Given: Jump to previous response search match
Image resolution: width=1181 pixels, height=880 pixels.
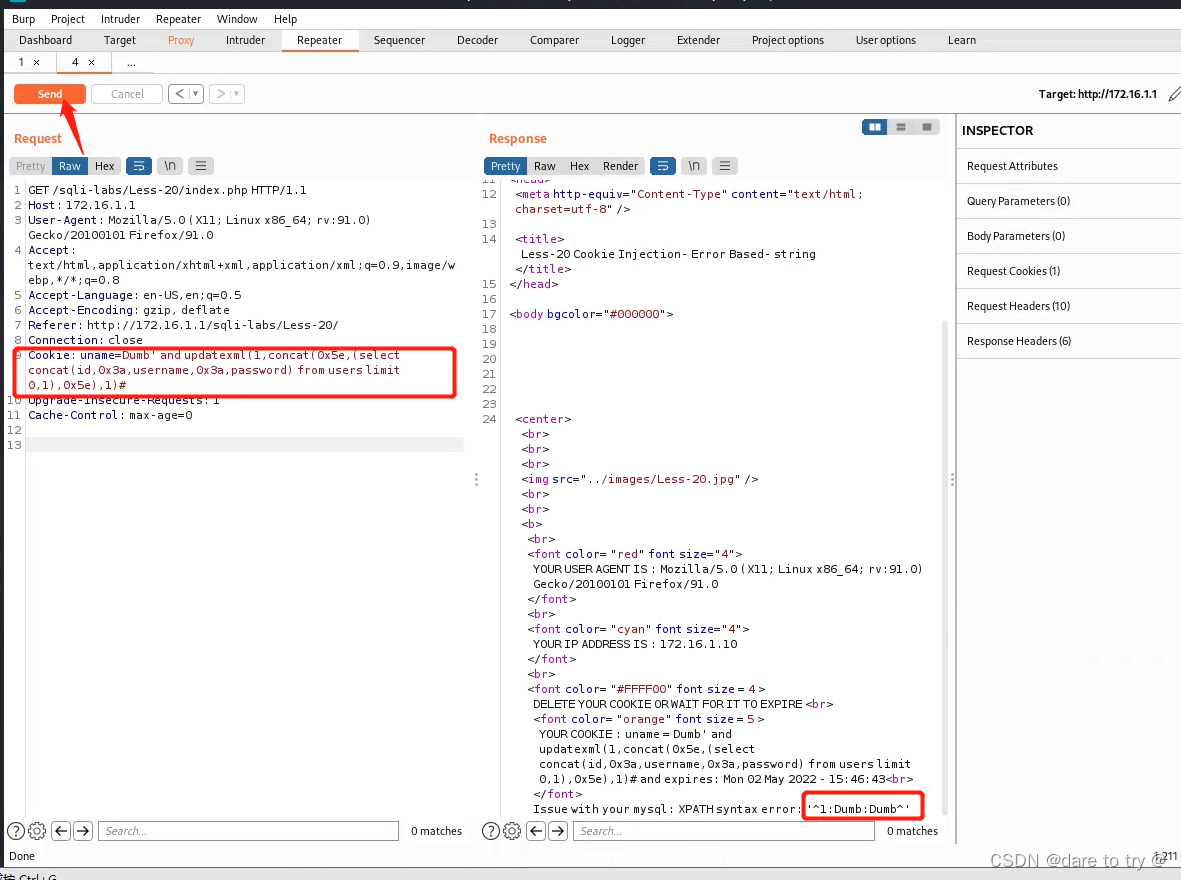Looking at the screenshot, I should pos(536,831).
